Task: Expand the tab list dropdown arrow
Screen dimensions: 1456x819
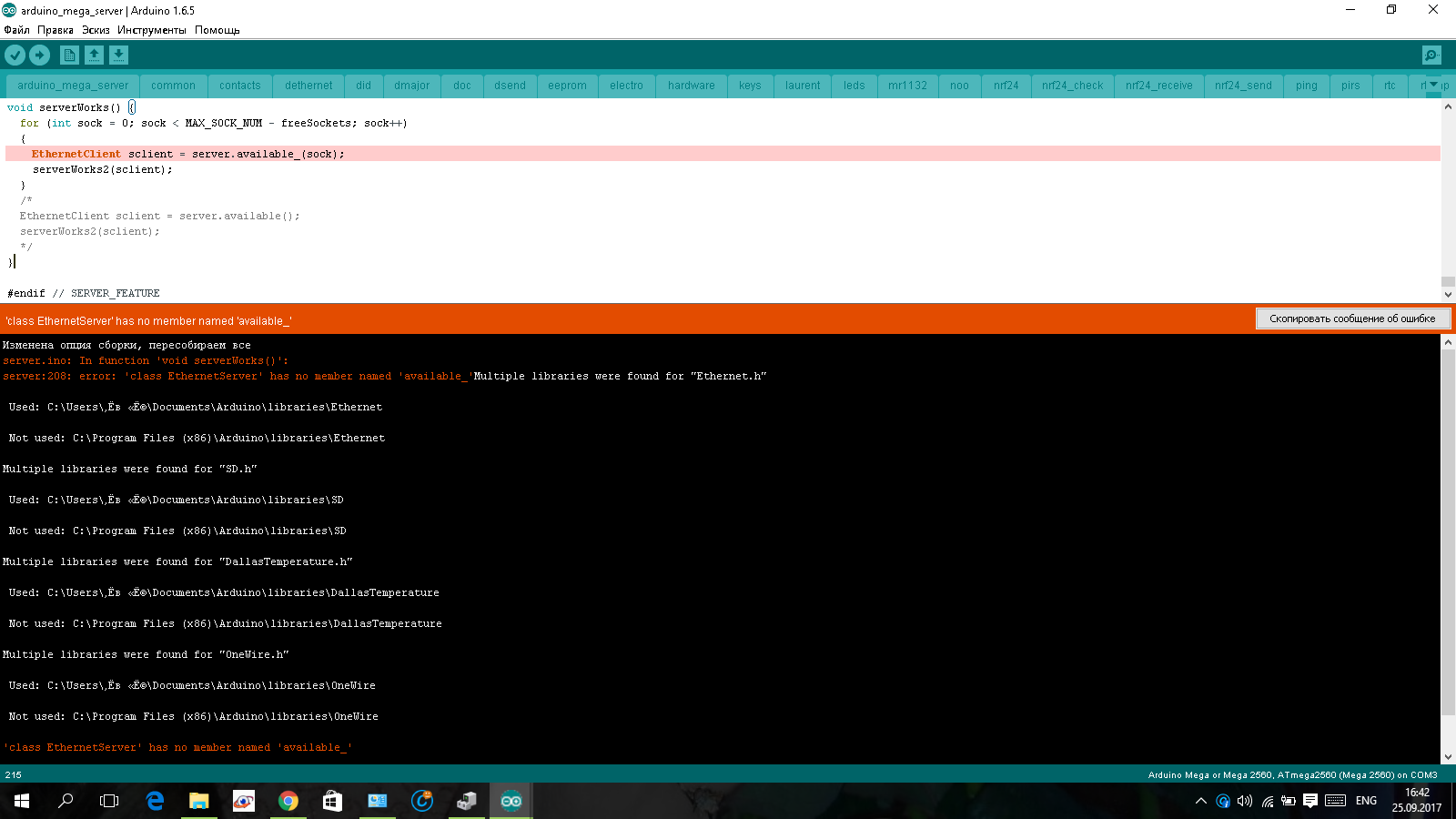Action: (x=1434, y=85)
